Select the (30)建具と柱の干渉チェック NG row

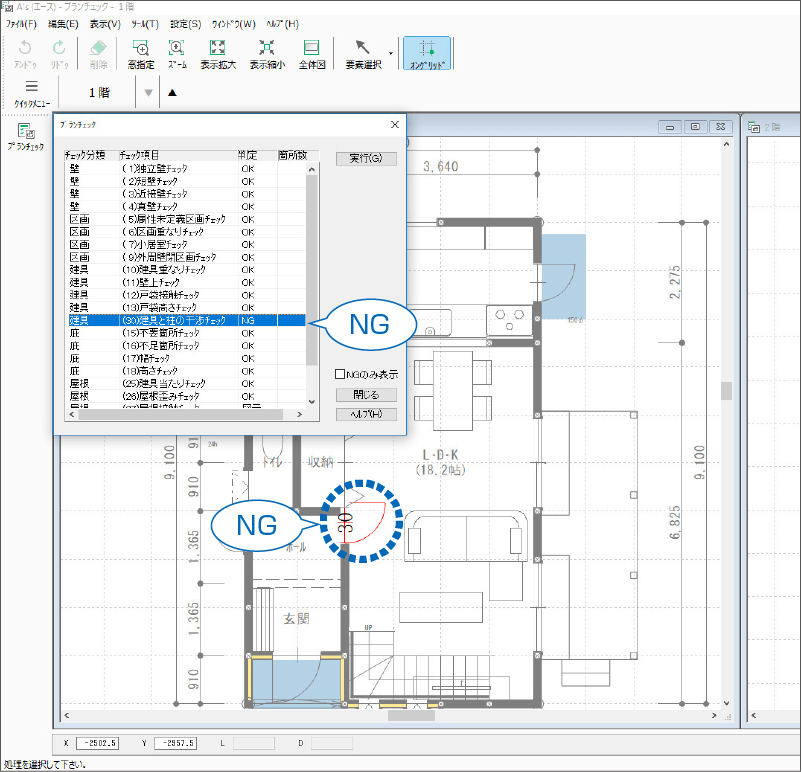click(x=186, y=320)
